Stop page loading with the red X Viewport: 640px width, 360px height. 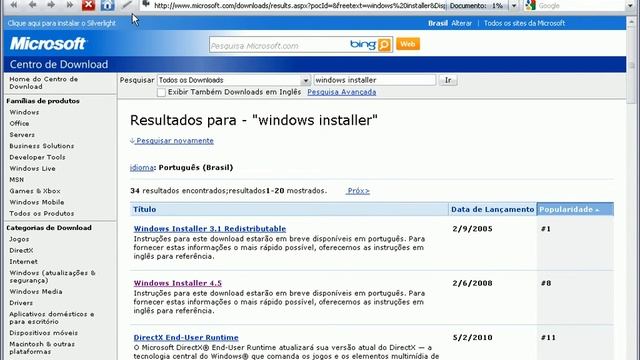(x=88, y=5)
